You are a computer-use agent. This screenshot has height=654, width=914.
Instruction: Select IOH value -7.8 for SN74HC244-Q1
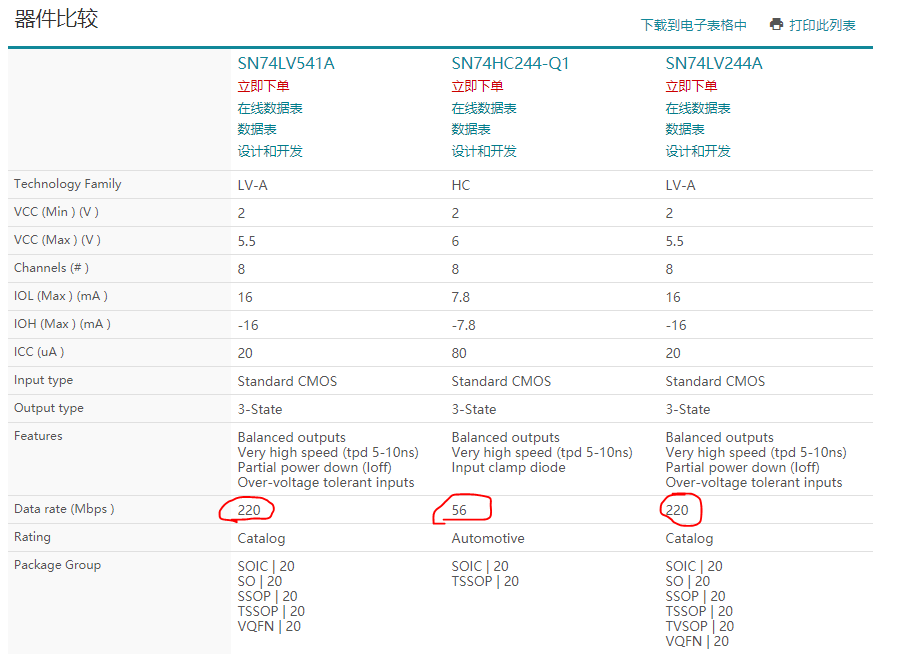pos(463,325)
